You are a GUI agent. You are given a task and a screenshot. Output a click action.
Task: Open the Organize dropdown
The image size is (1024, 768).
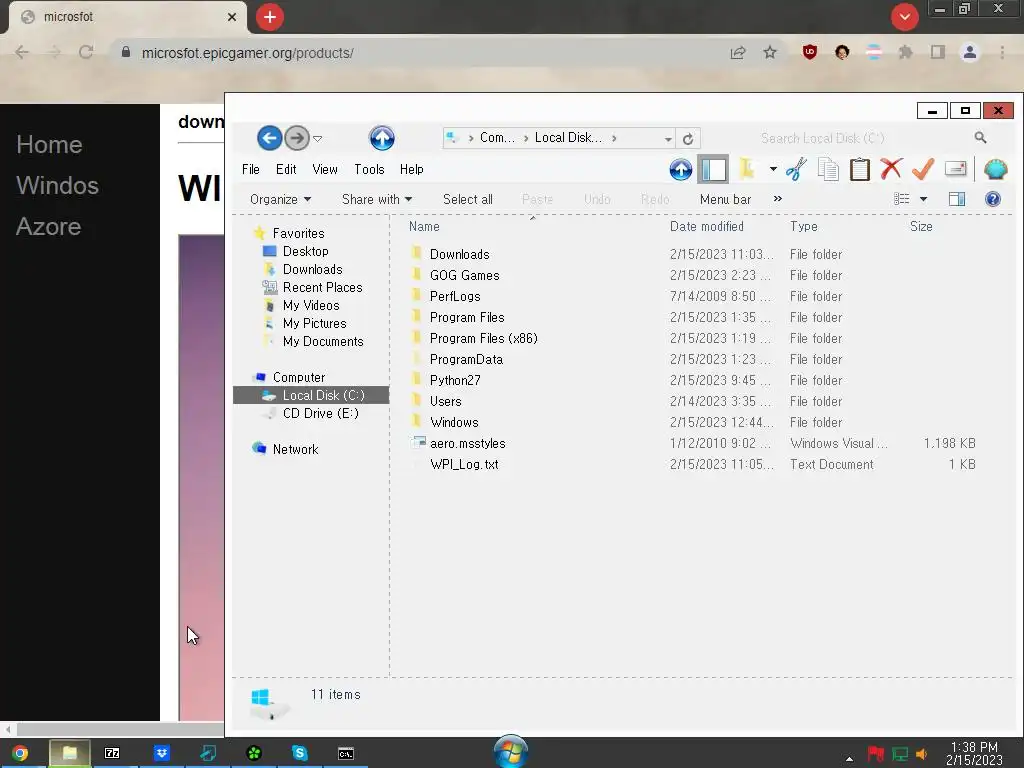click(x=280, y=199)
